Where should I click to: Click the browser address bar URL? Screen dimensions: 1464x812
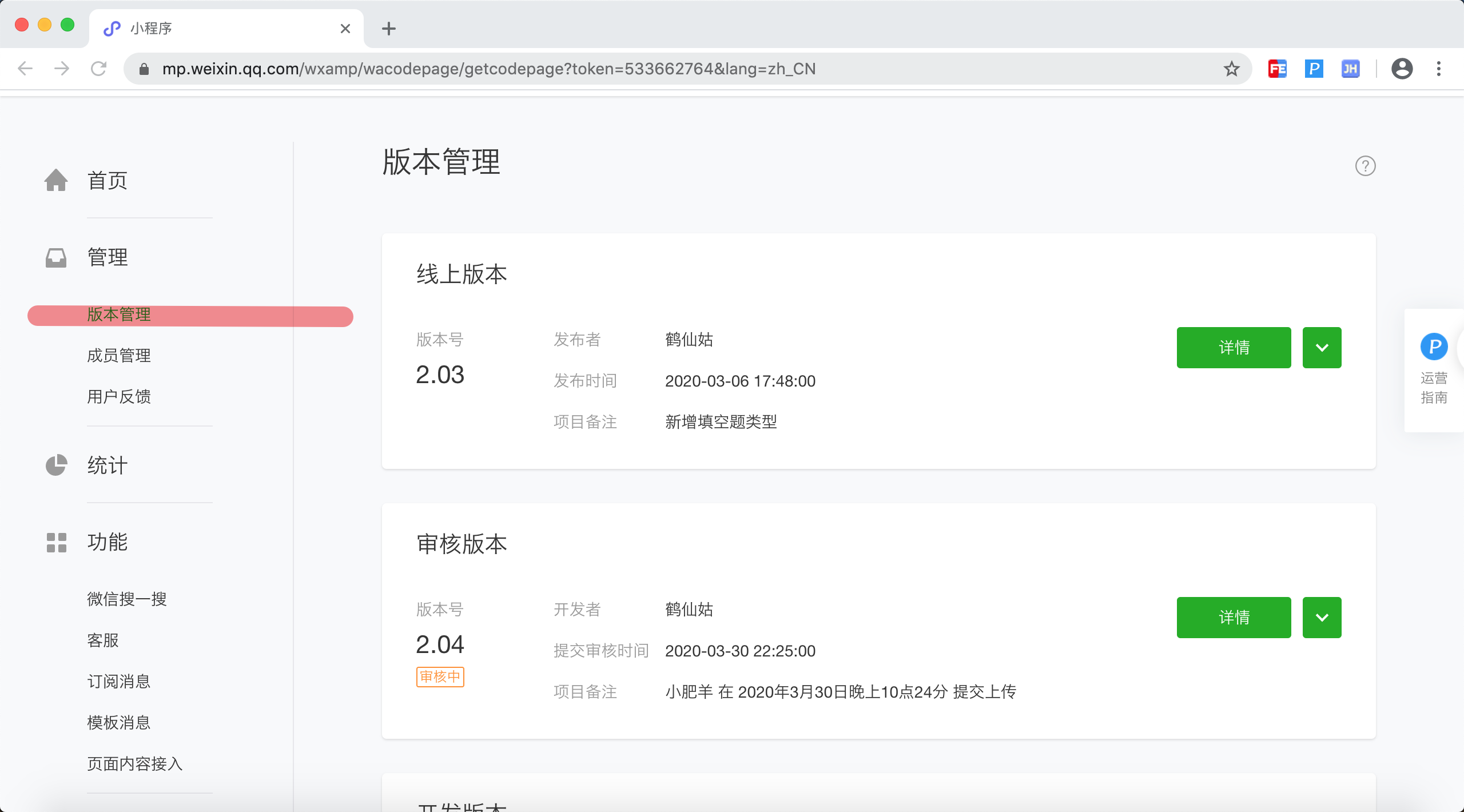click(489, 69)
